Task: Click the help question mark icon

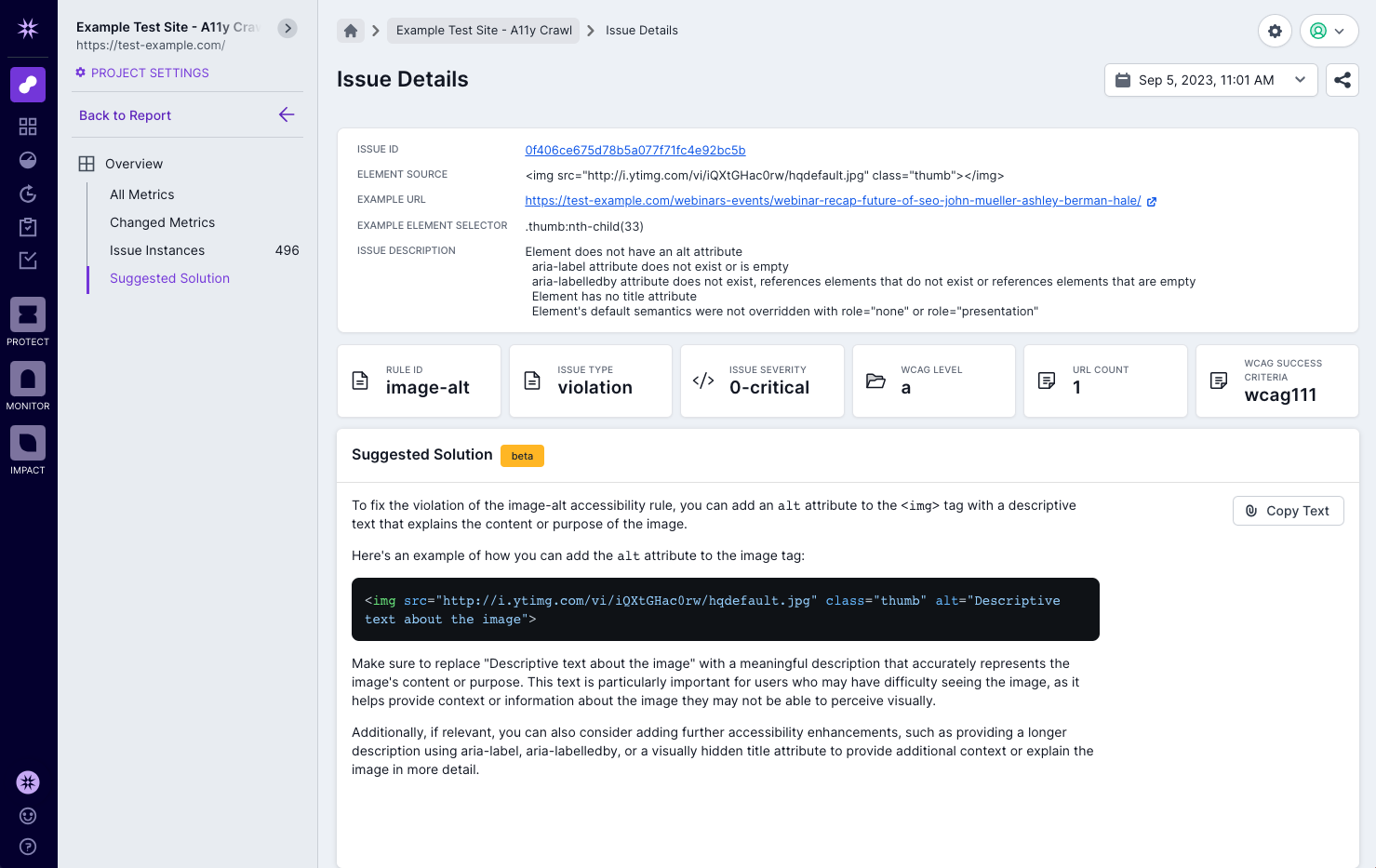Action: point(28,847)
